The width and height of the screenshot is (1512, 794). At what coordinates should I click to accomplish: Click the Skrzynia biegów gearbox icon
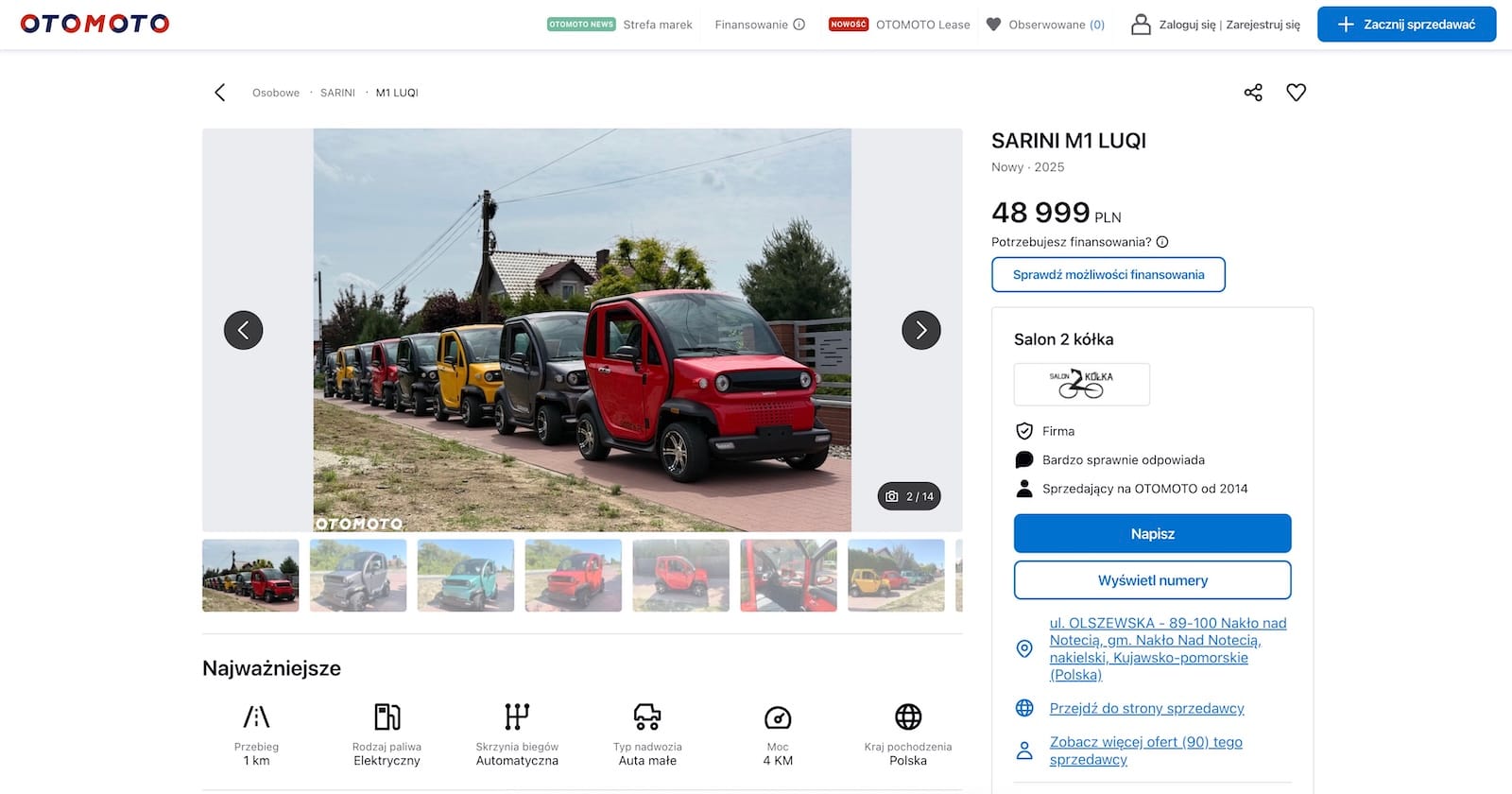pyautogui.click(x=517, y=716)
